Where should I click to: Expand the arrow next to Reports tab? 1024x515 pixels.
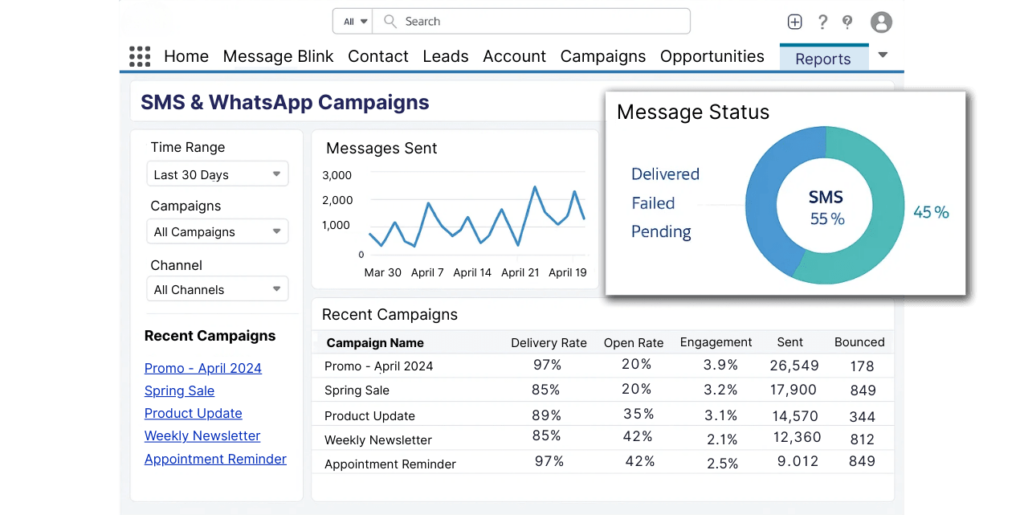(883, 56)
